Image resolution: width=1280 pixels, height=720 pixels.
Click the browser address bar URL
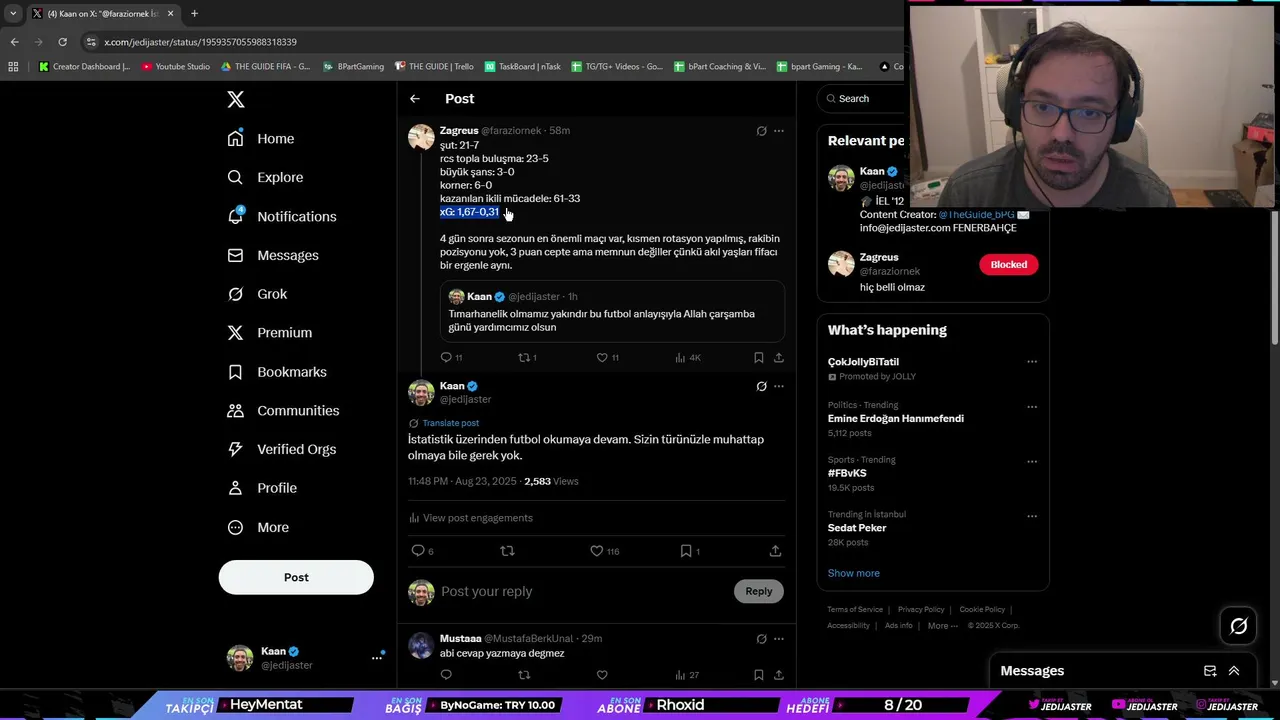point(200,42)
